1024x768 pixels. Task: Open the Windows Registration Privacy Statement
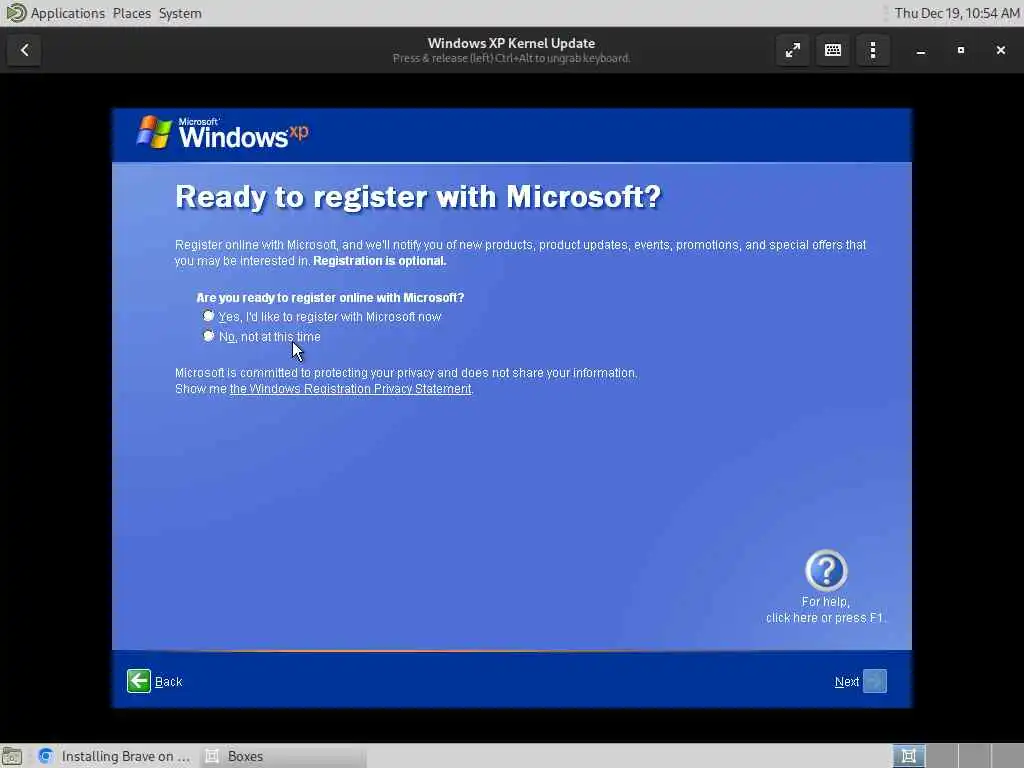click(351, 389)
